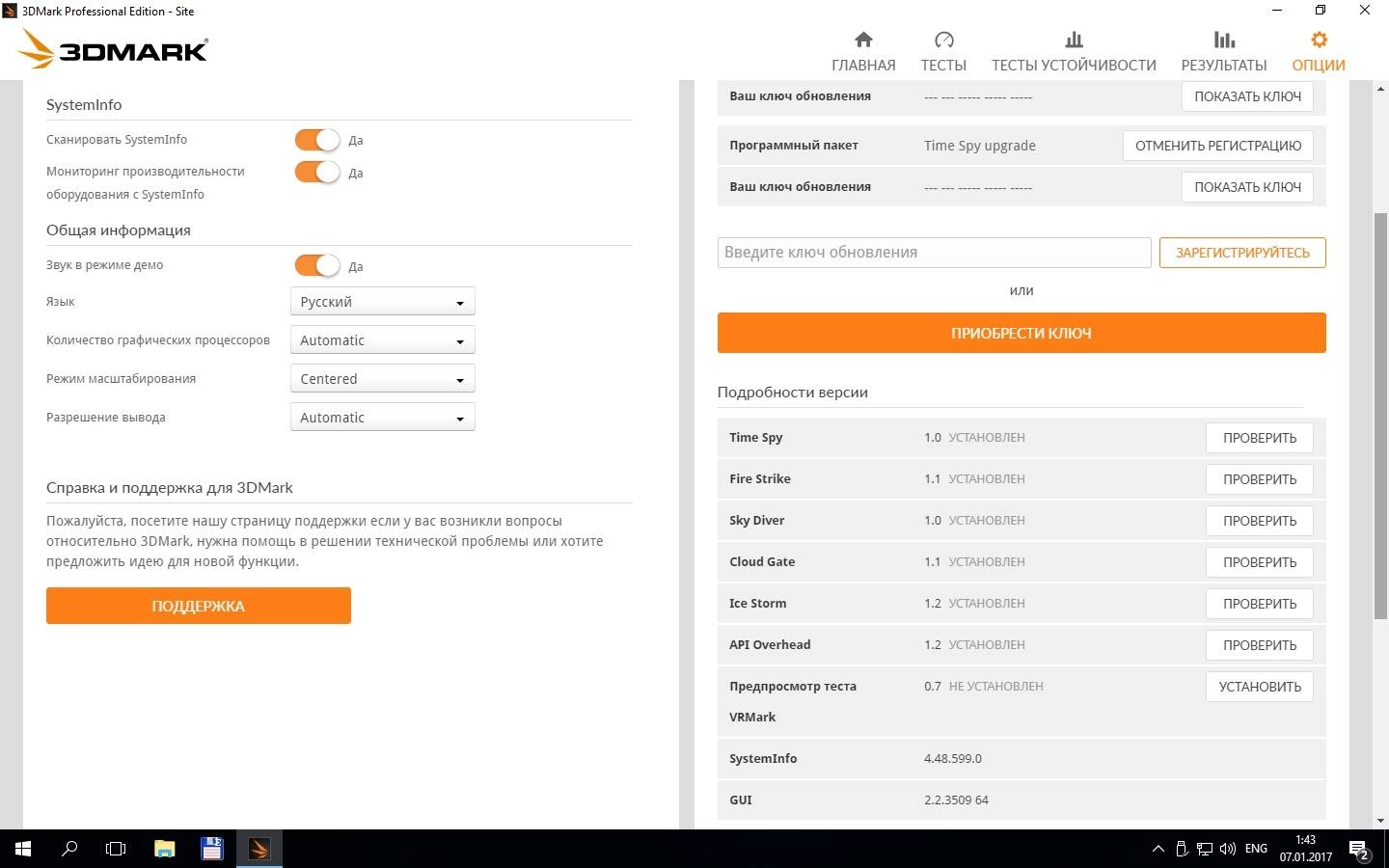The image size is (1389, 868).
Task: Click the network tray icon
Action: (x=1205, y=849)
